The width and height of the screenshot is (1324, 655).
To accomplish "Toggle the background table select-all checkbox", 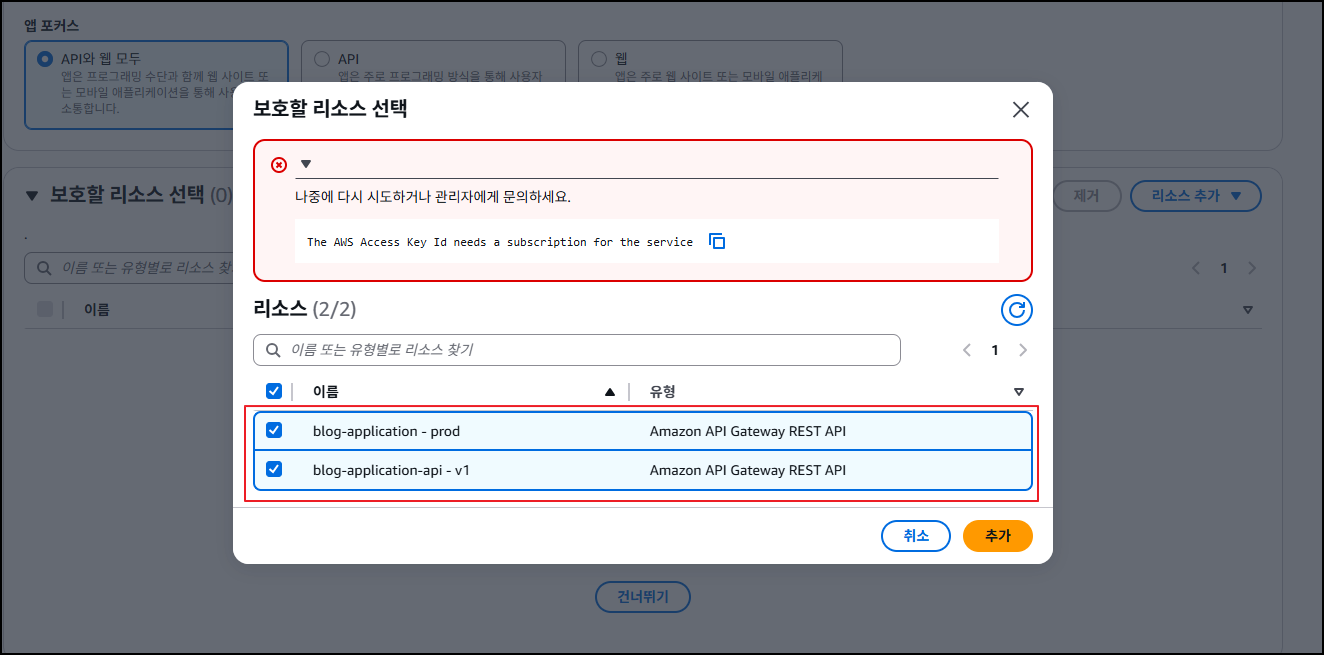I will tap(45, 309).
